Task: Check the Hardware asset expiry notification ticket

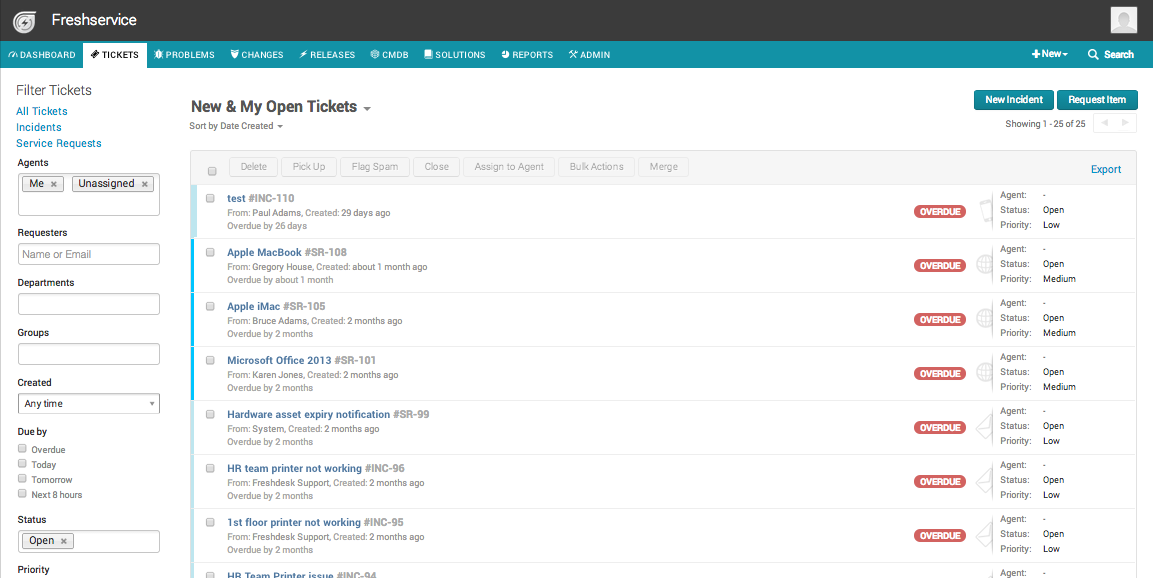Action: 210,414
